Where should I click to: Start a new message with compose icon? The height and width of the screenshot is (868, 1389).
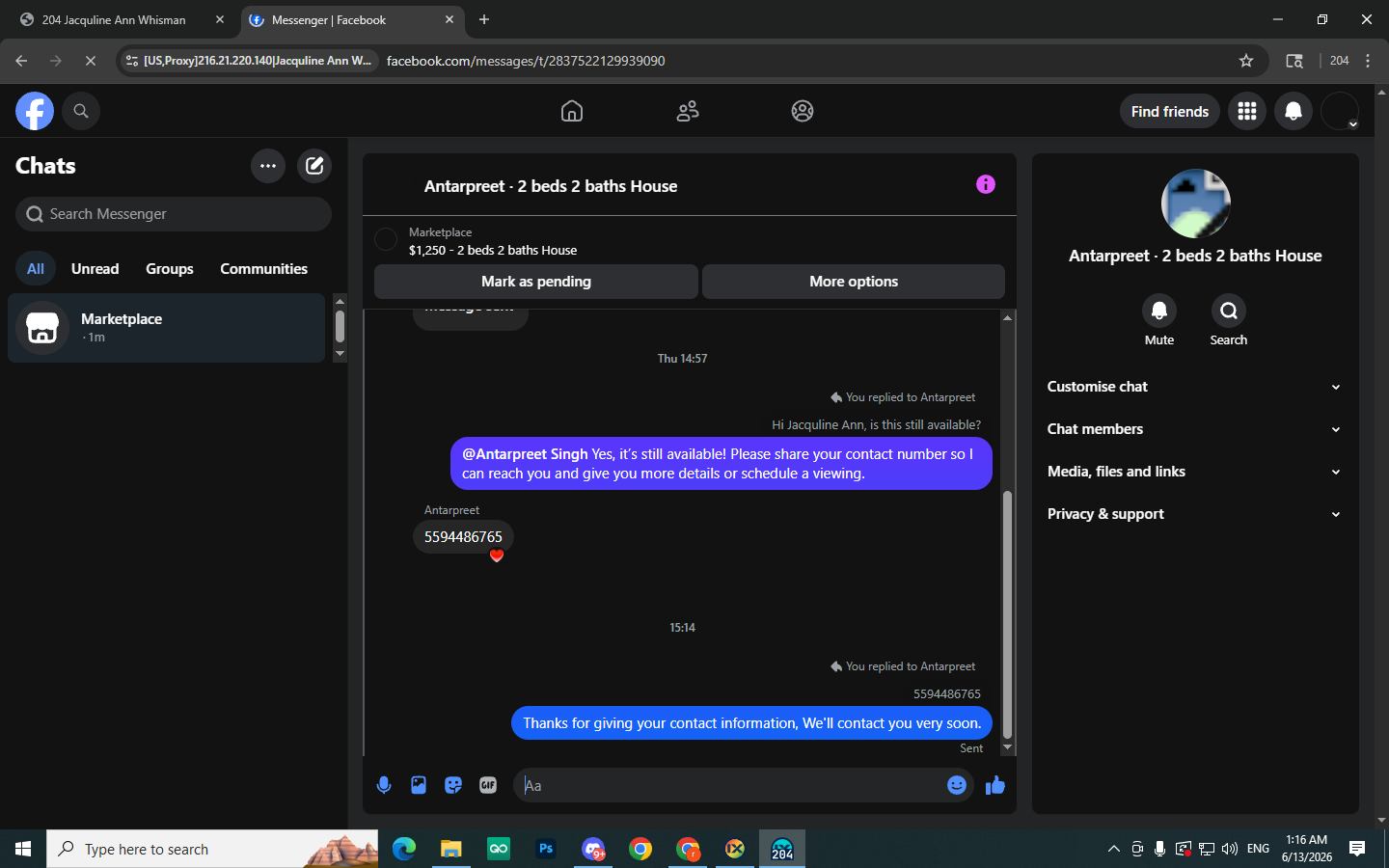point(314,166)
